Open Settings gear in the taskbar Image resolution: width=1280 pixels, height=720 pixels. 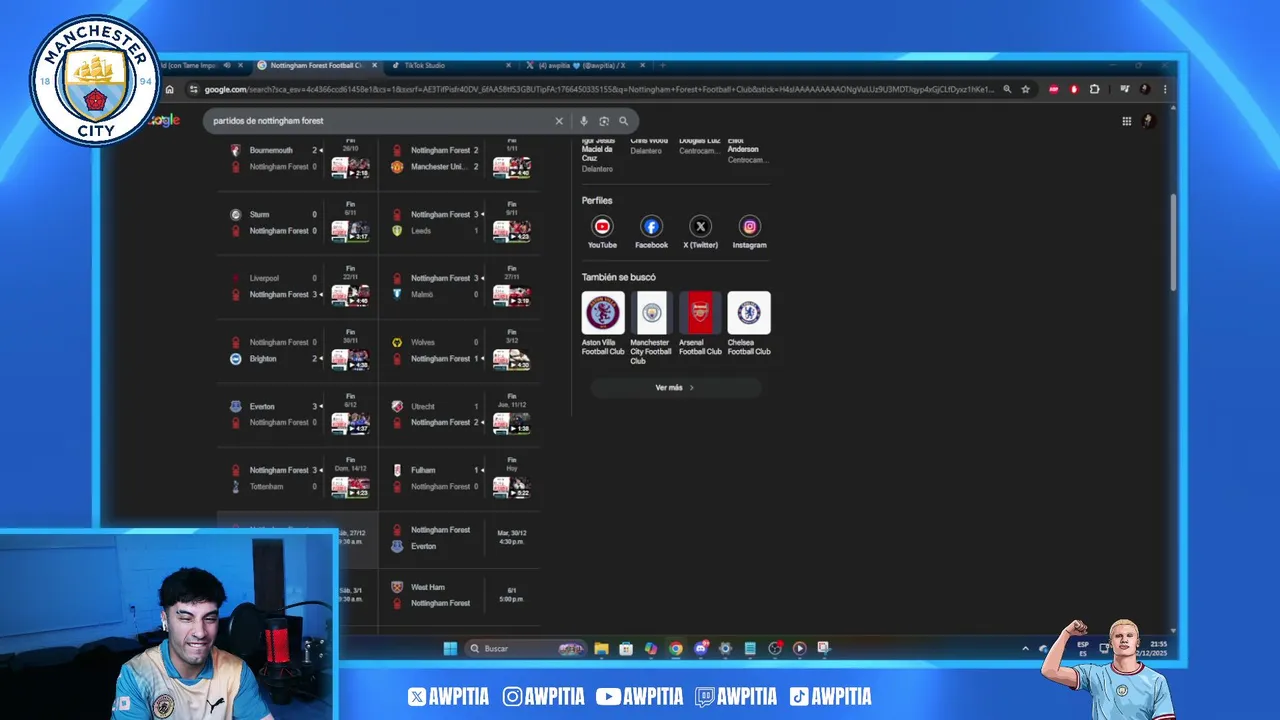pyautogui.click(x=726, y=648)
